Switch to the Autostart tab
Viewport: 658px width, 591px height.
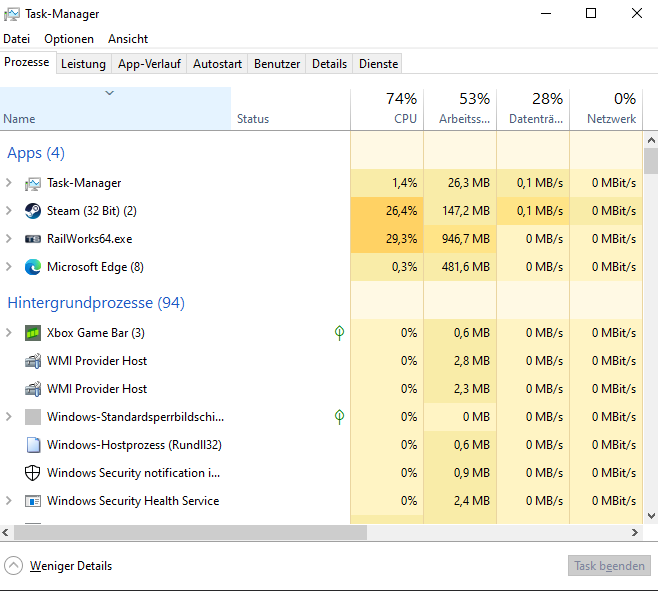point(217,63)
